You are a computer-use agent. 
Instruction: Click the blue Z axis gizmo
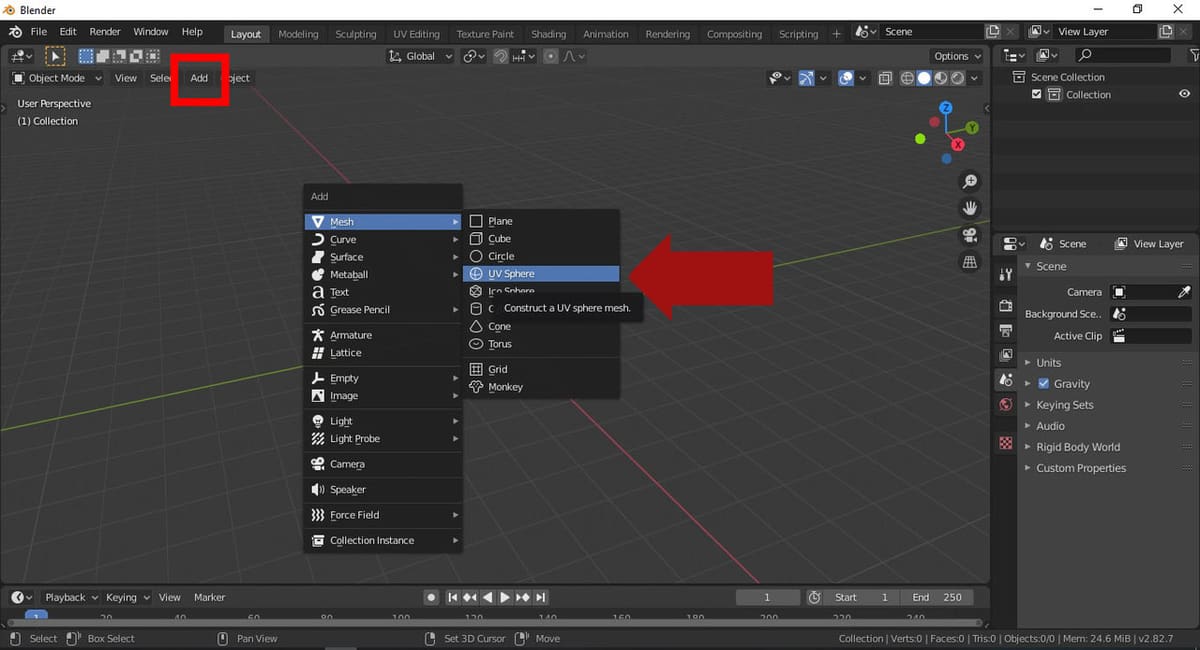pos(946,108)
